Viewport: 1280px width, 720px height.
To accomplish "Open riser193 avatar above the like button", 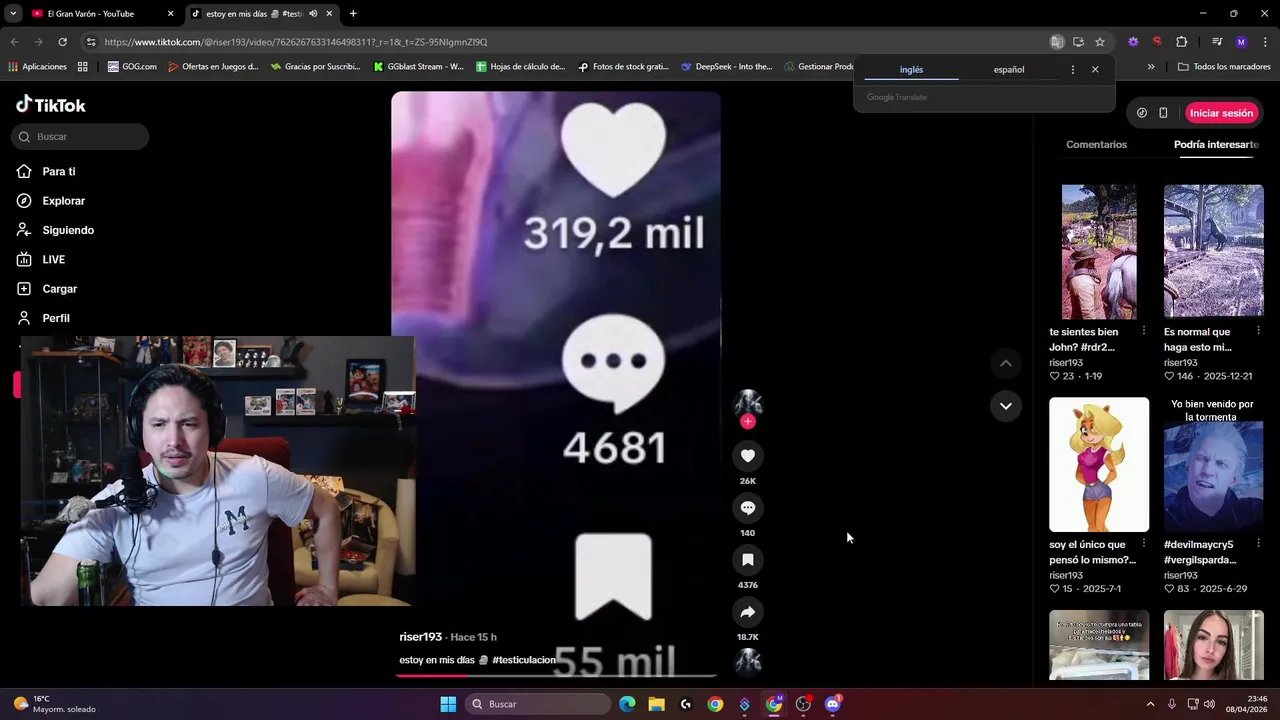I will click(747, 403).
